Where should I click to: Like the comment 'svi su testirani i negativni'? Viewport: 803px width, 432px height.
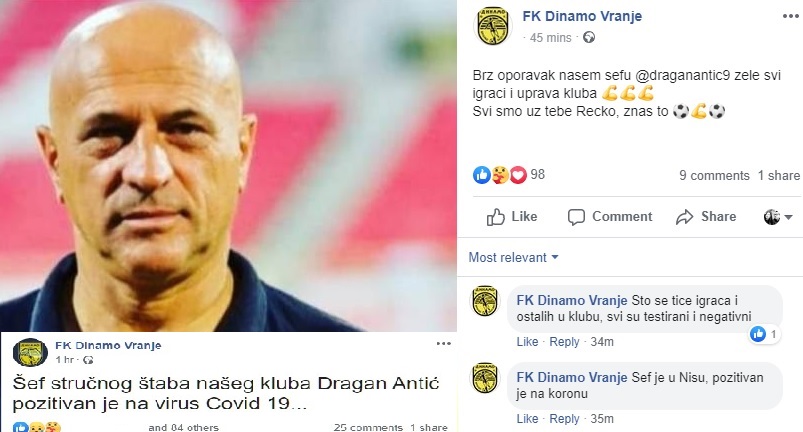tap(527, 341)
